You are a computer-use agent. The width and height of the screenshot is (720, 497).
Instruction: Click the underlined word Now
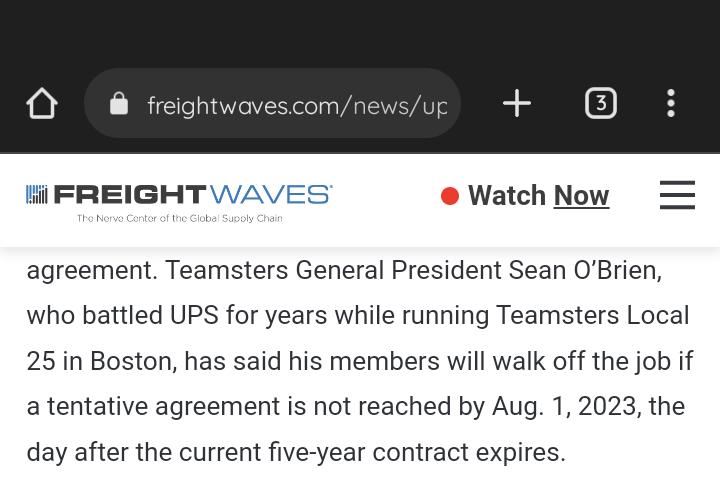coord(581,196)
